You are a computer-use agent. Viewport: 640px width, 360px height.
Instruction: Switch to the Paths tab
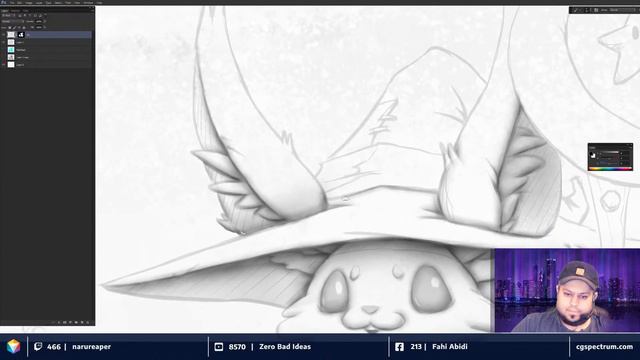pyautogui.click(x=26, y=11)
